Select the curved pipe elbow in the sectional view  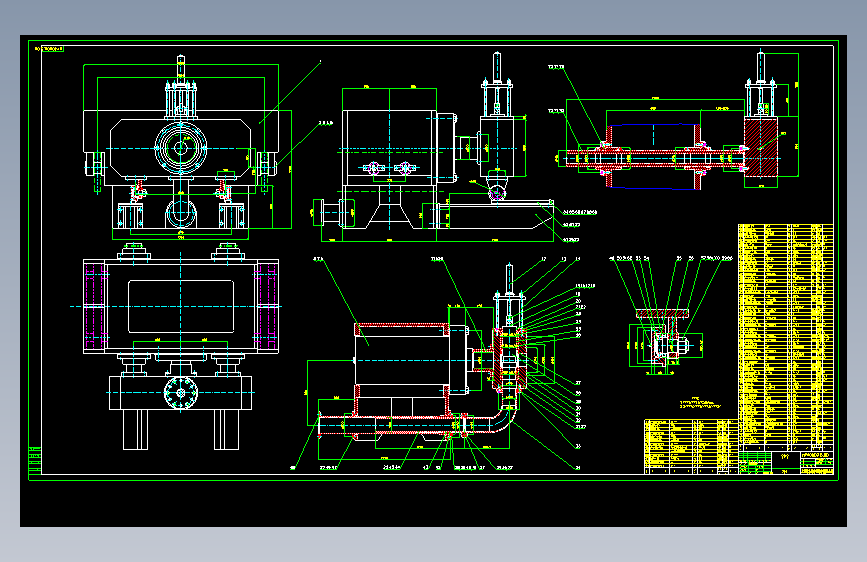click(503, 421)
